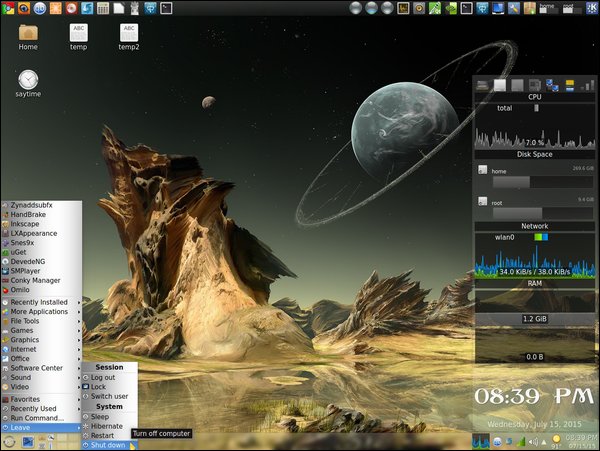The height and width of the screenshot is (451, 600).
Task: Launch the calculator from top panel
Action: coord(103,8)
